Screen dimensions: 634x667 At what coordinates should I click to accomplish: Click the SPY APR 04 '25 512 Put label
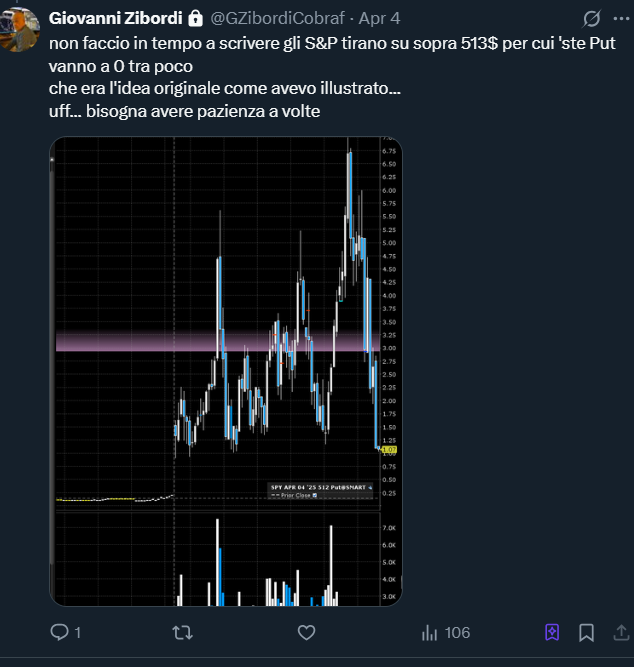[318, 487]
